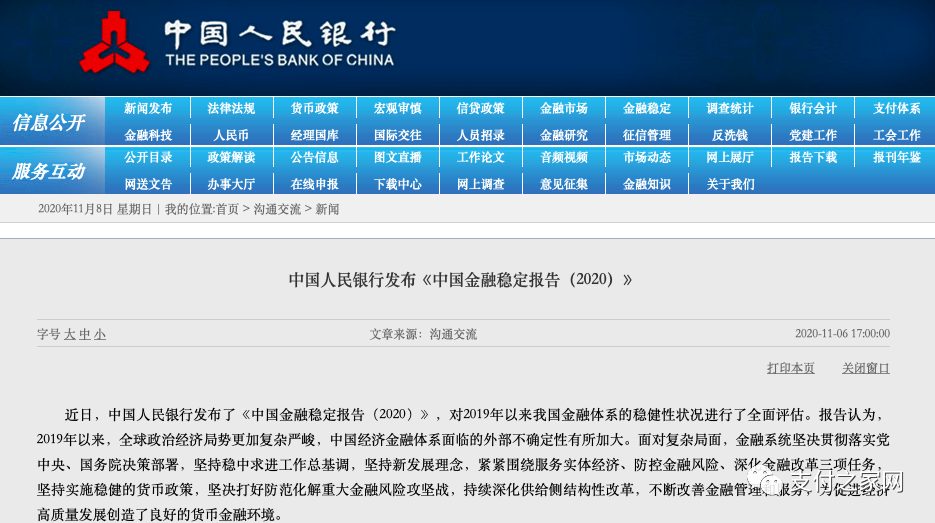Viewport: 935px width, 523px height.
Task: Open 下载中心 page
Action: (397, 184)
